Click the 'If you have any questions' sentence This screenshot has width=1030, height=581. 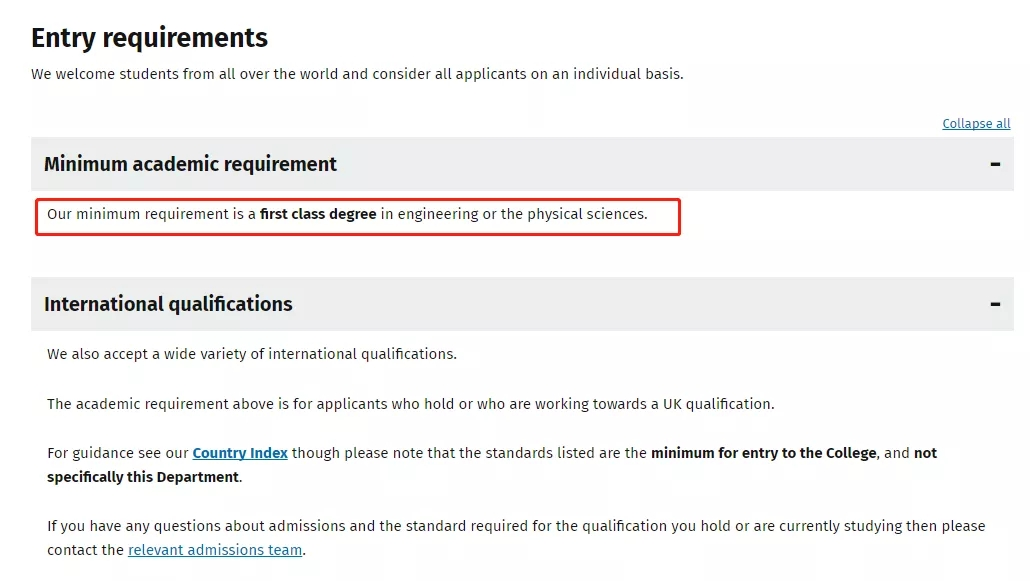[516, 526]
